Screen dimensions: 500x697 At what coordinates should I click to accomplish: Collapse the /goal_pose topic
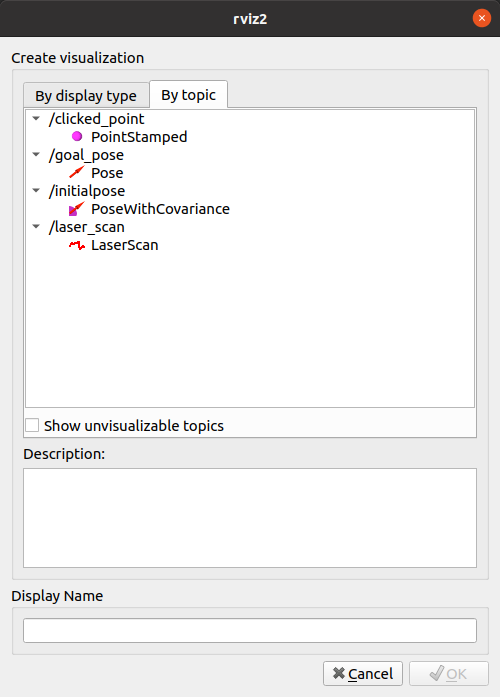point(36,155)
